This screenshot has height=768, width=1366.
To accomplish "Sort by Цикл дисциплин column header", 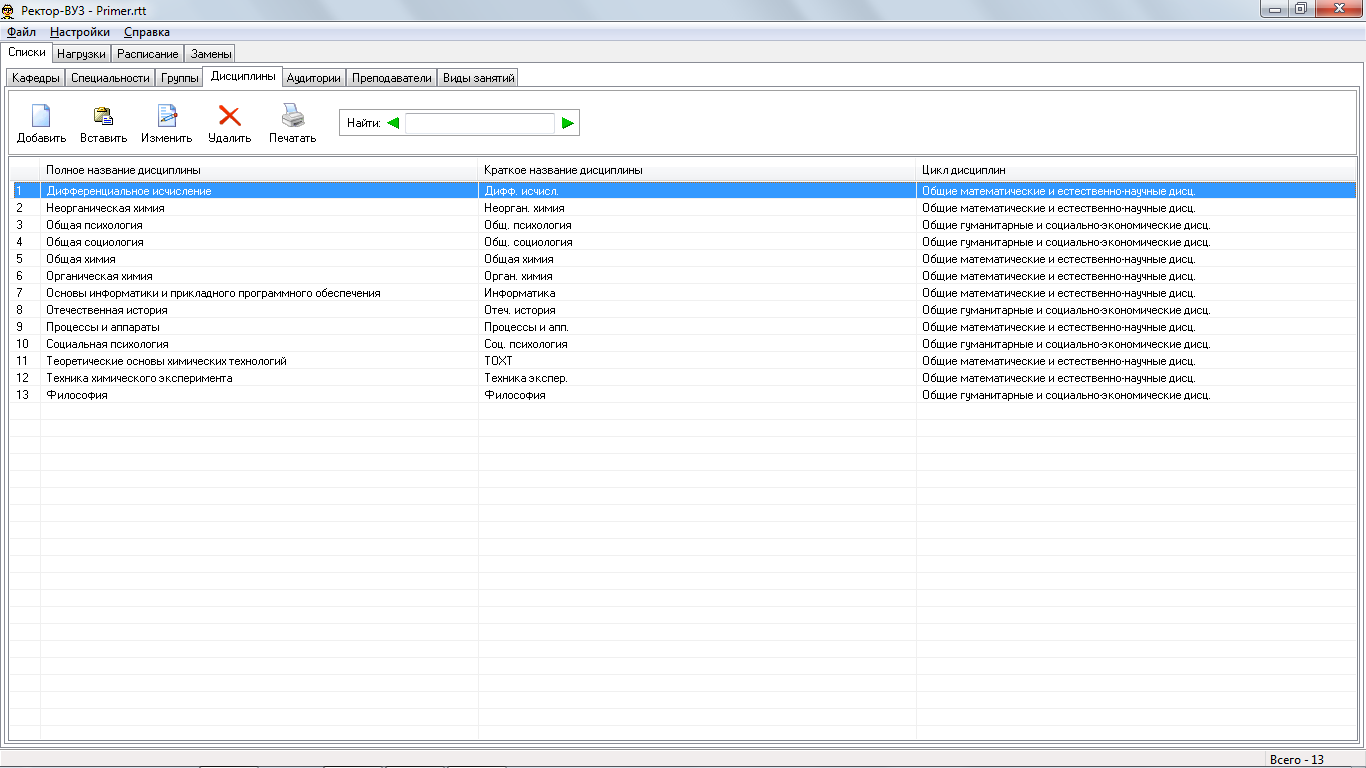I will point(1136,170).
